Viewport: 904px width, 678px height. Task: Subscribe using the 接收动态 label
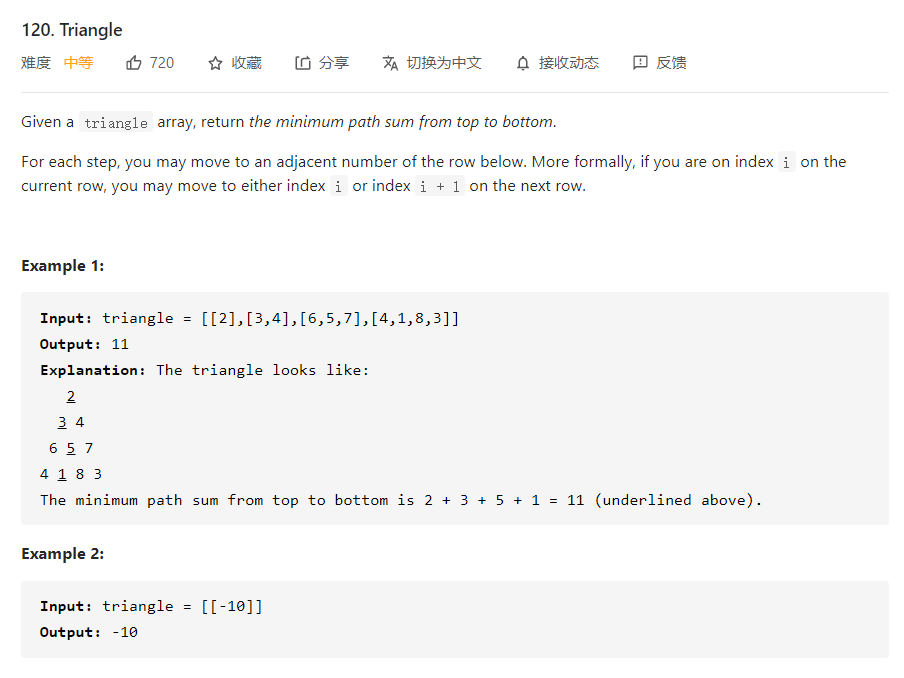point(568,63)
